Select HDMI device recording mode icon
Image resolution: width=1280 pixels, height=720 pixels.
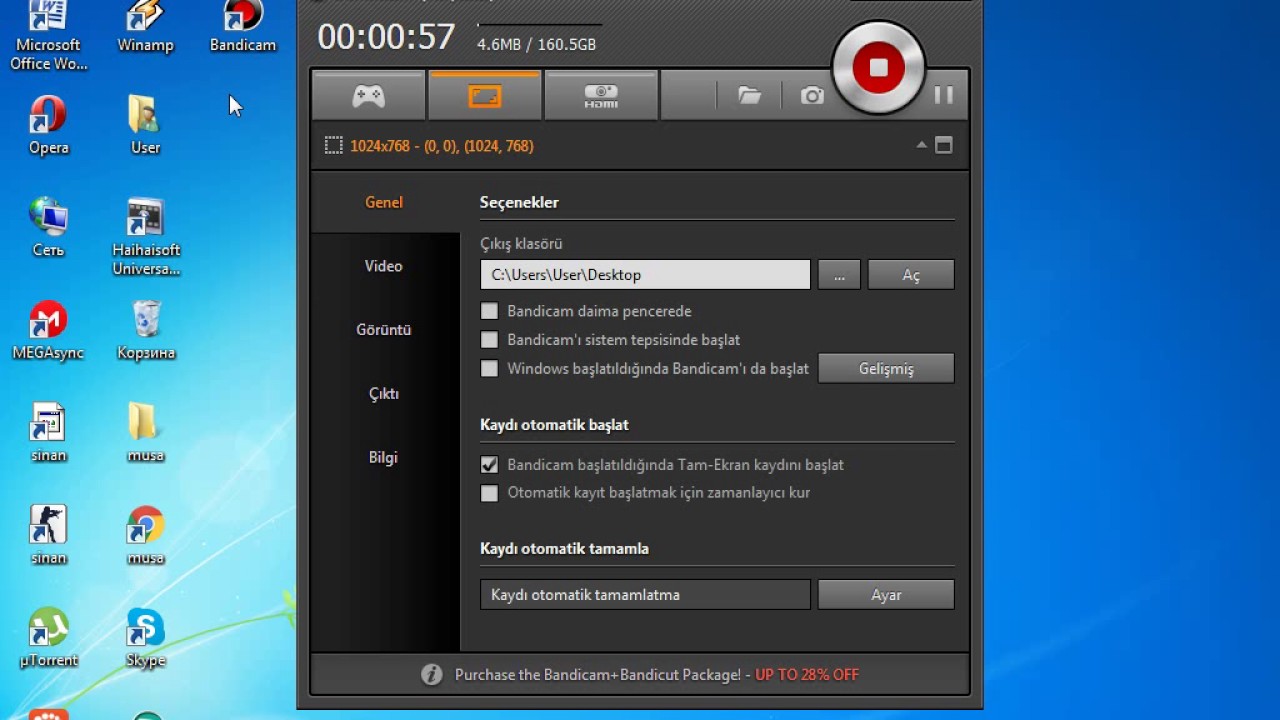point(601,96)
